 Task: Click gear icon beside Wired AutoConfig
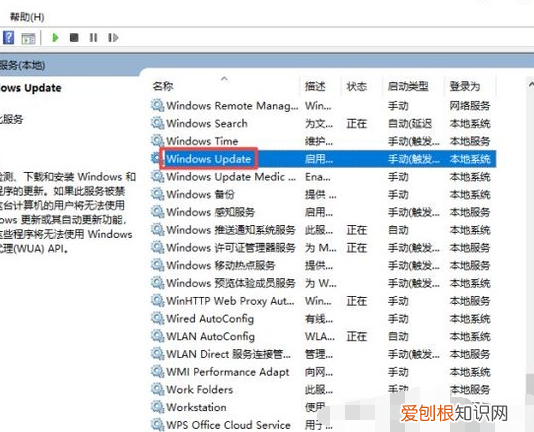click(157, 318)
